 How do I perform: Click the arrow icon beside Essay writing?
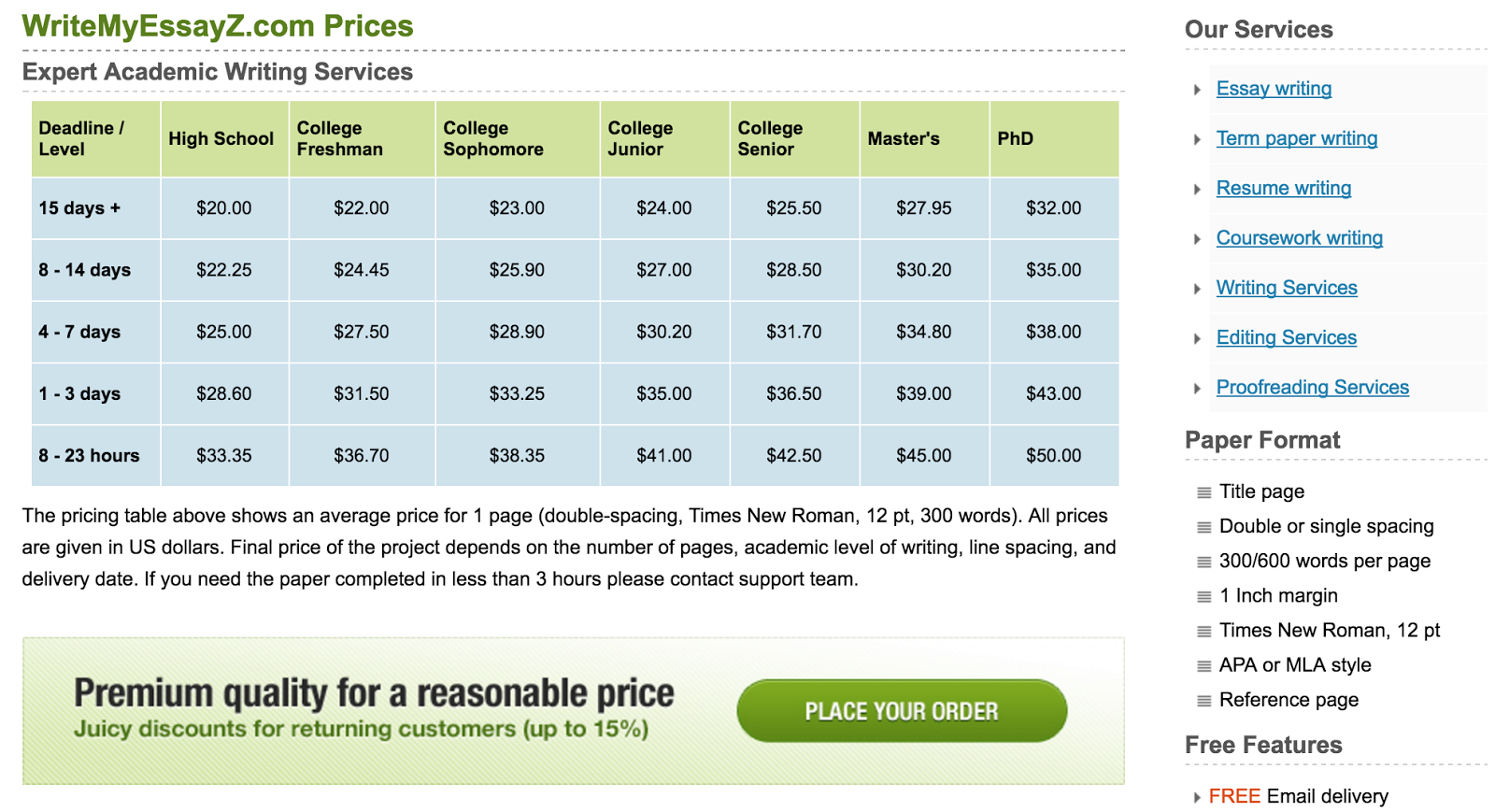[1197, 90]
